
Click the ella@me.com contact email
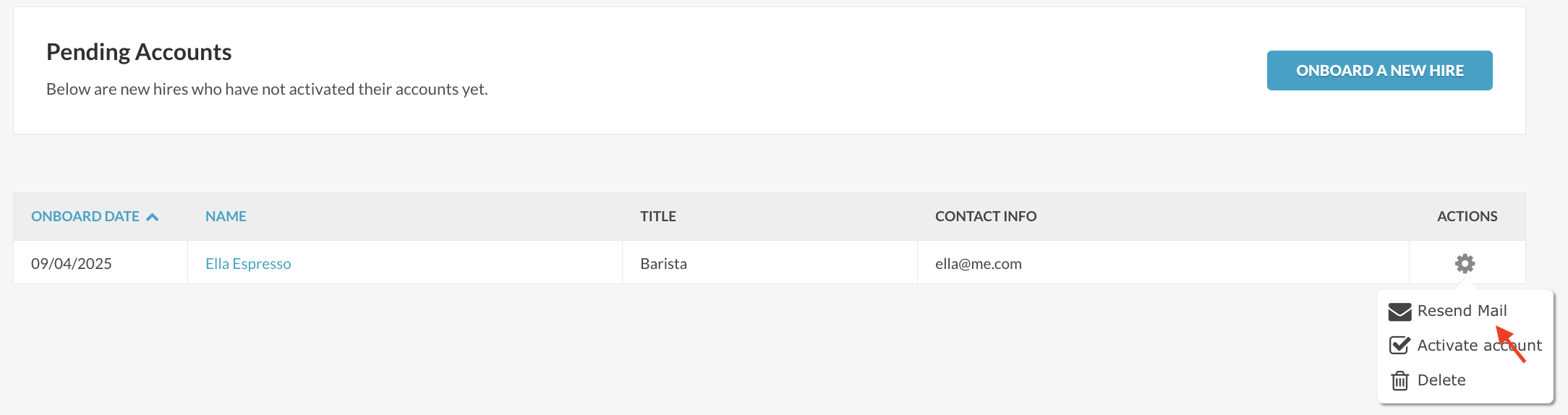[x=979, y=264]
